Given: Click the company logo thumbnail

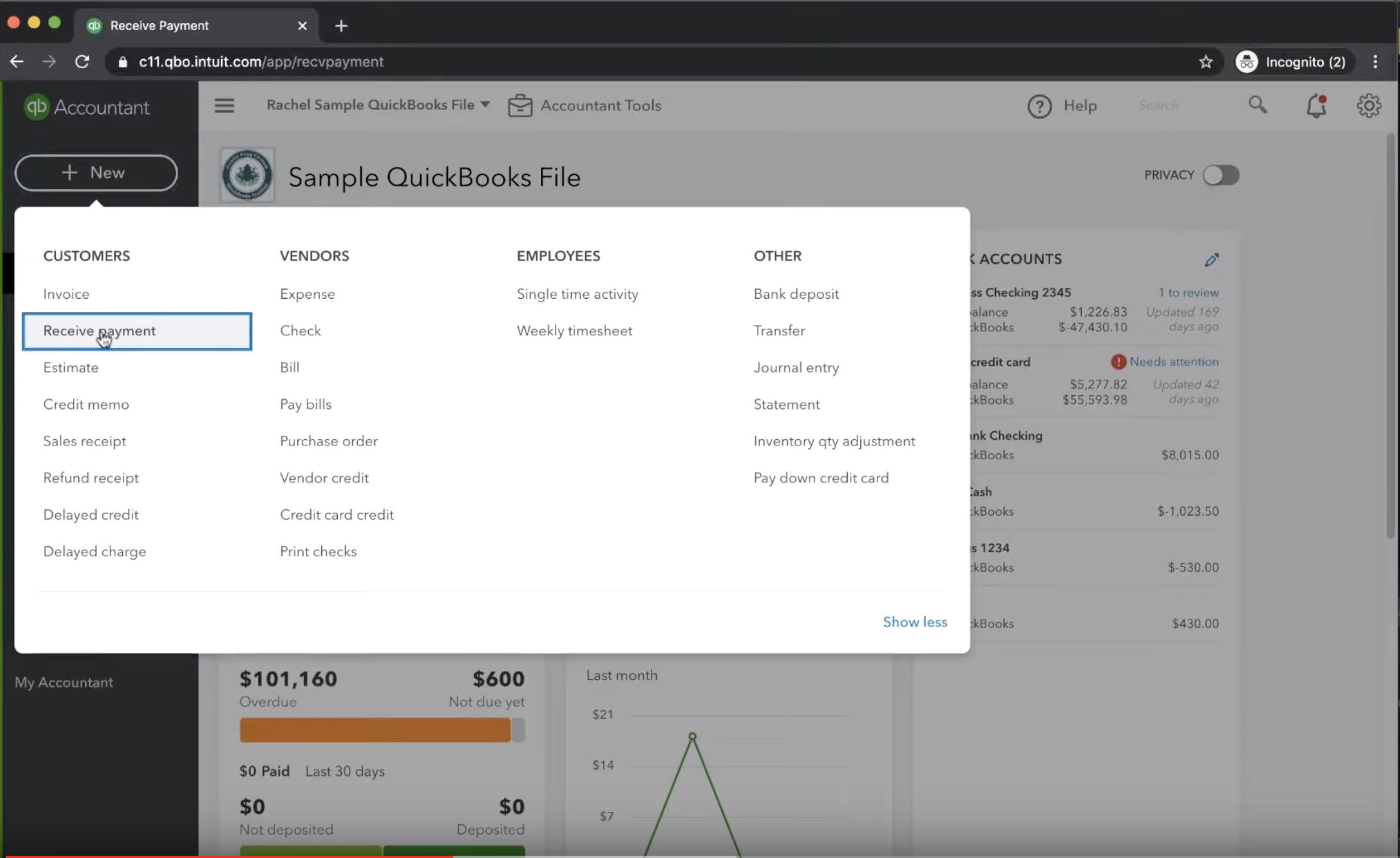Looking at the screenshot, I should (247, 175).
